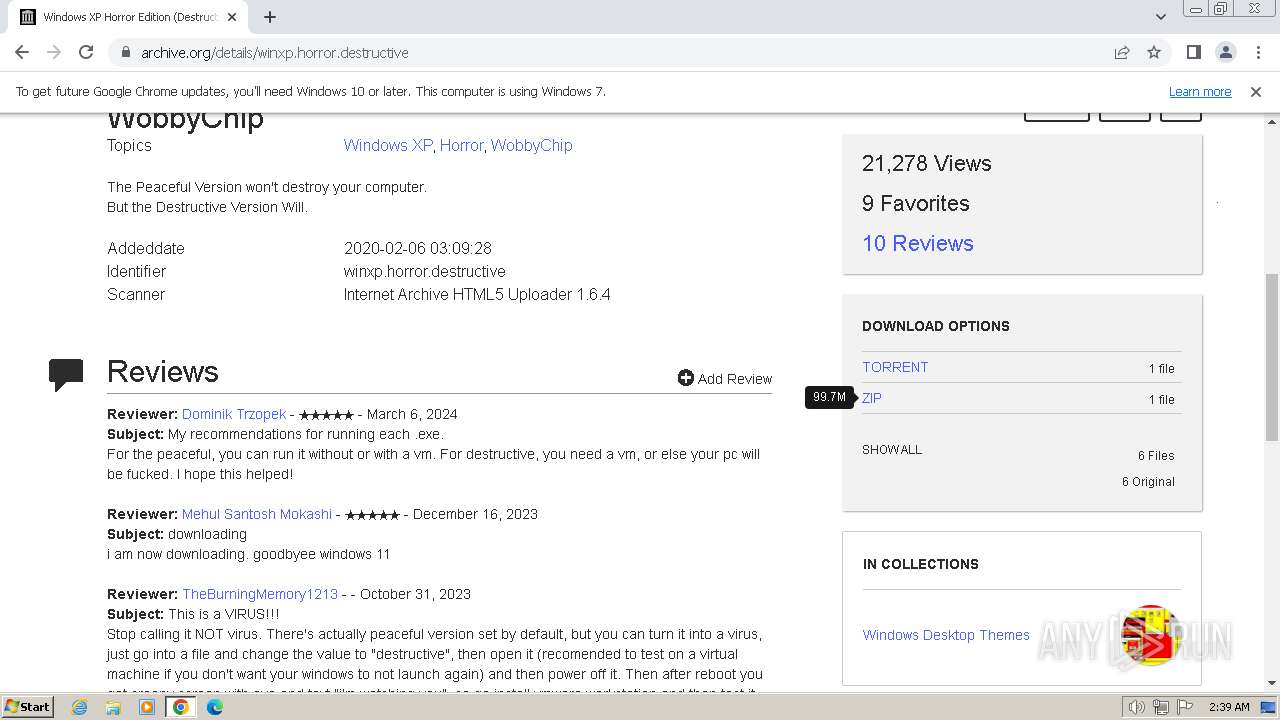1280x720 pixels.
Task: Open reviewer TheBurningMemory1213 profile
Action: (260, 594)
